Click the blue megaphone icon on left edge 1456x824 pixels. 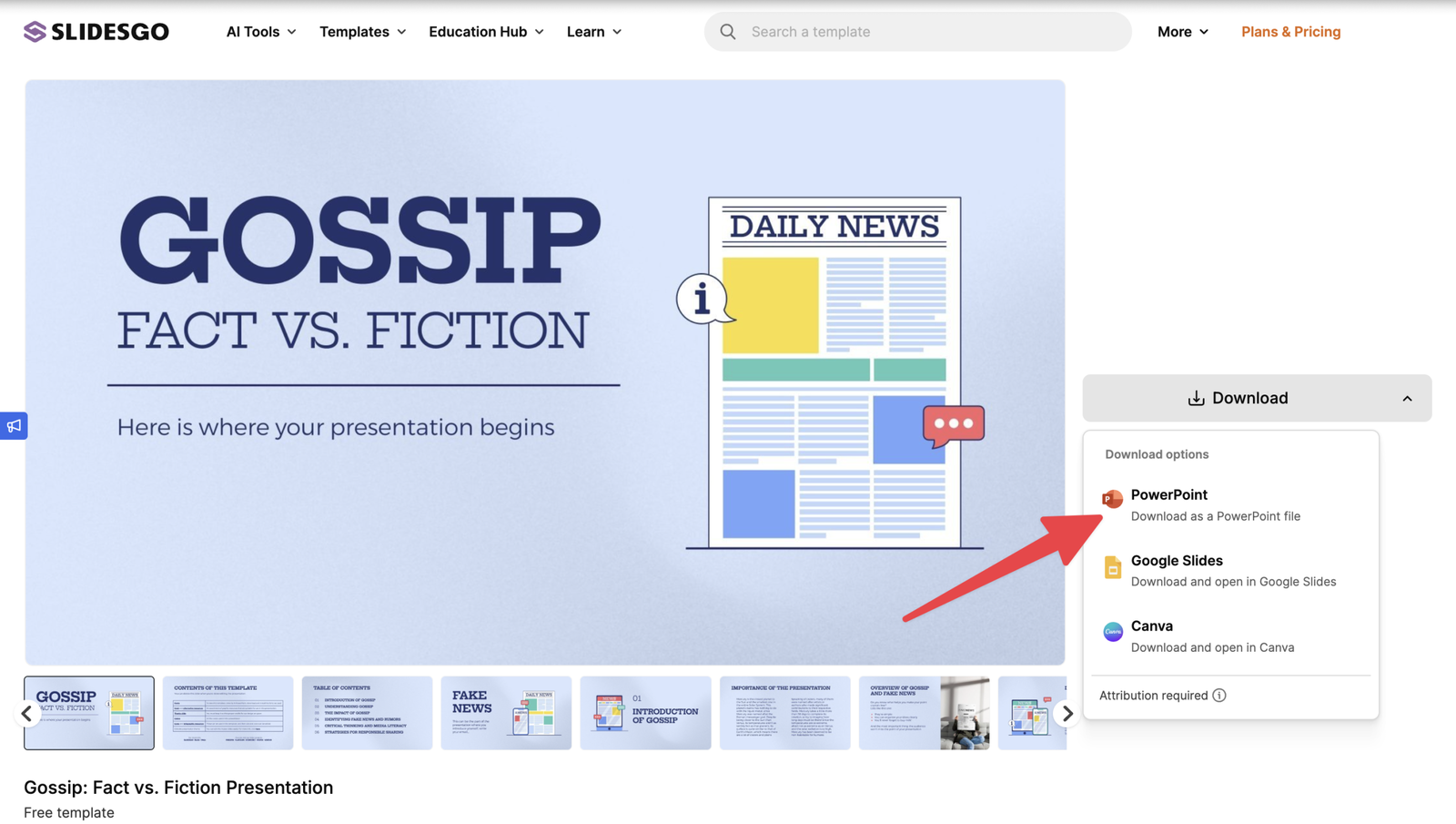[x=14, y=426]
